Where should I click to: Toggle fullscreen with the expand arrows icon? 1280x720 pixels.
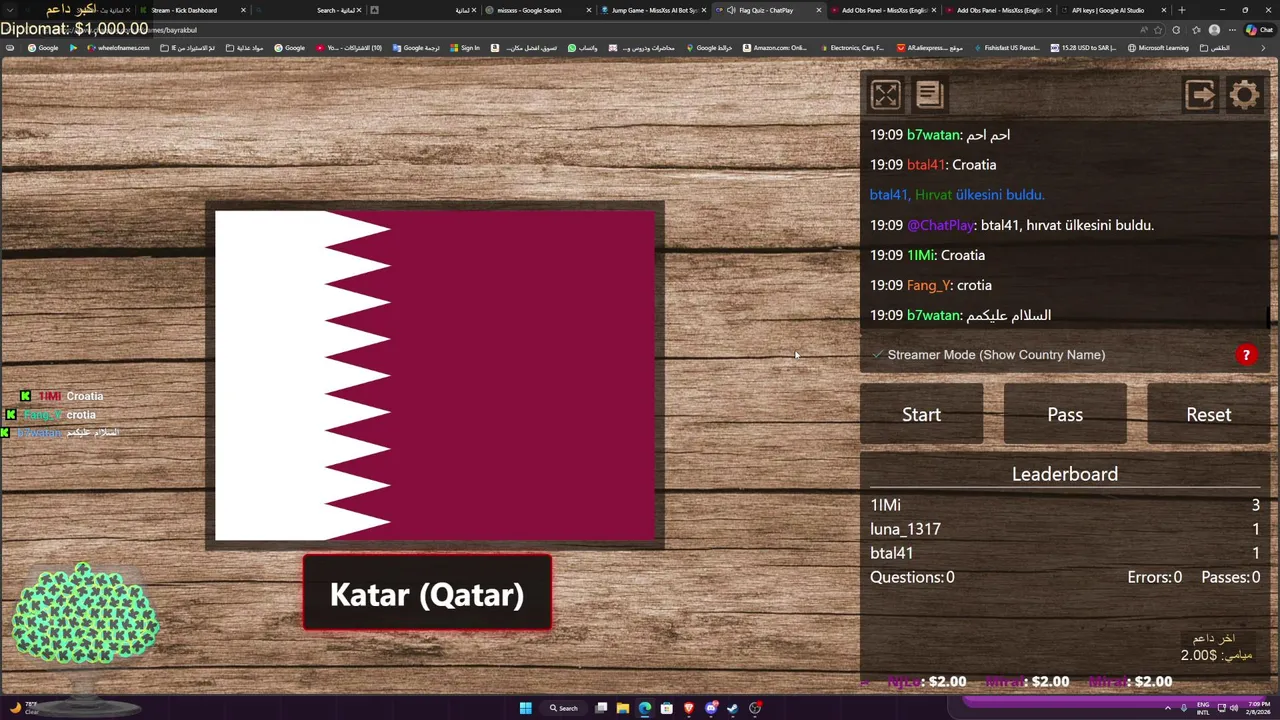[885, 95]
